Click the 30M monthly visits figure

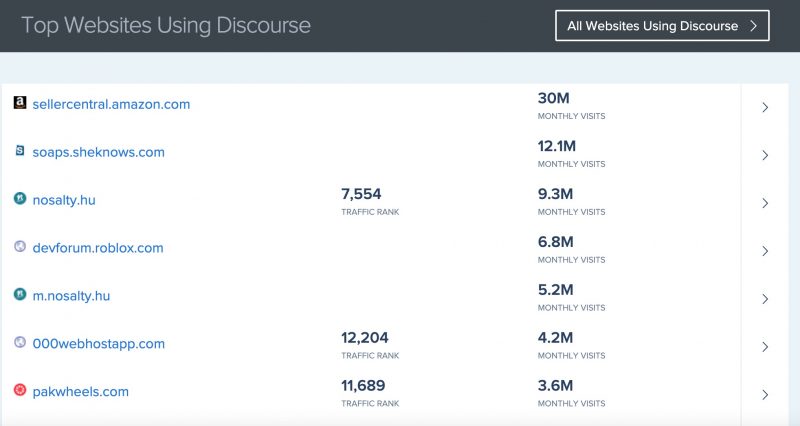(x=554, y=98)
